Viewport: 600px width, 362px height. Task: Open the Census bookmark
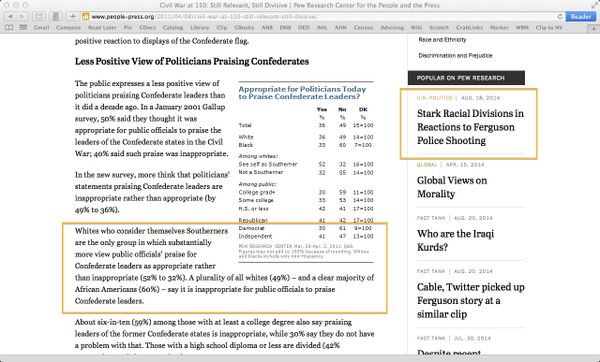364,28
